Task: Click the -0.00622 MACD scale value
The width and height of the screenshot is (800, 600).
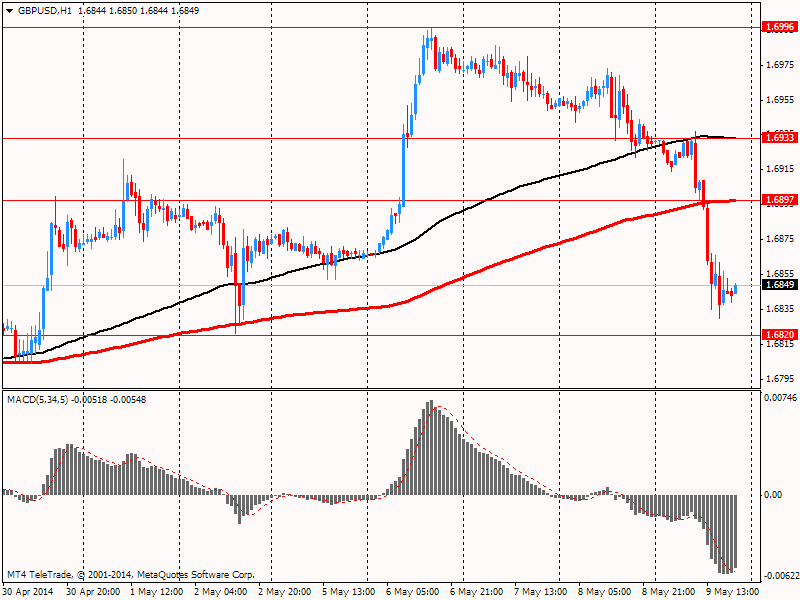Action: [780, 576]
